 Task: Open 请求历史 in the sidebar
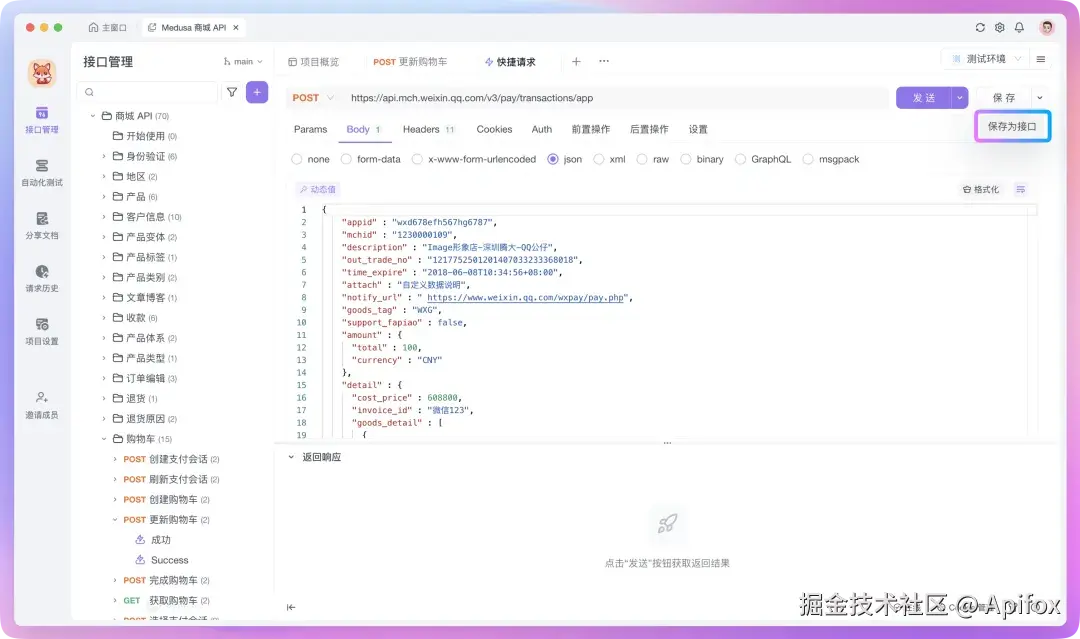41,280
